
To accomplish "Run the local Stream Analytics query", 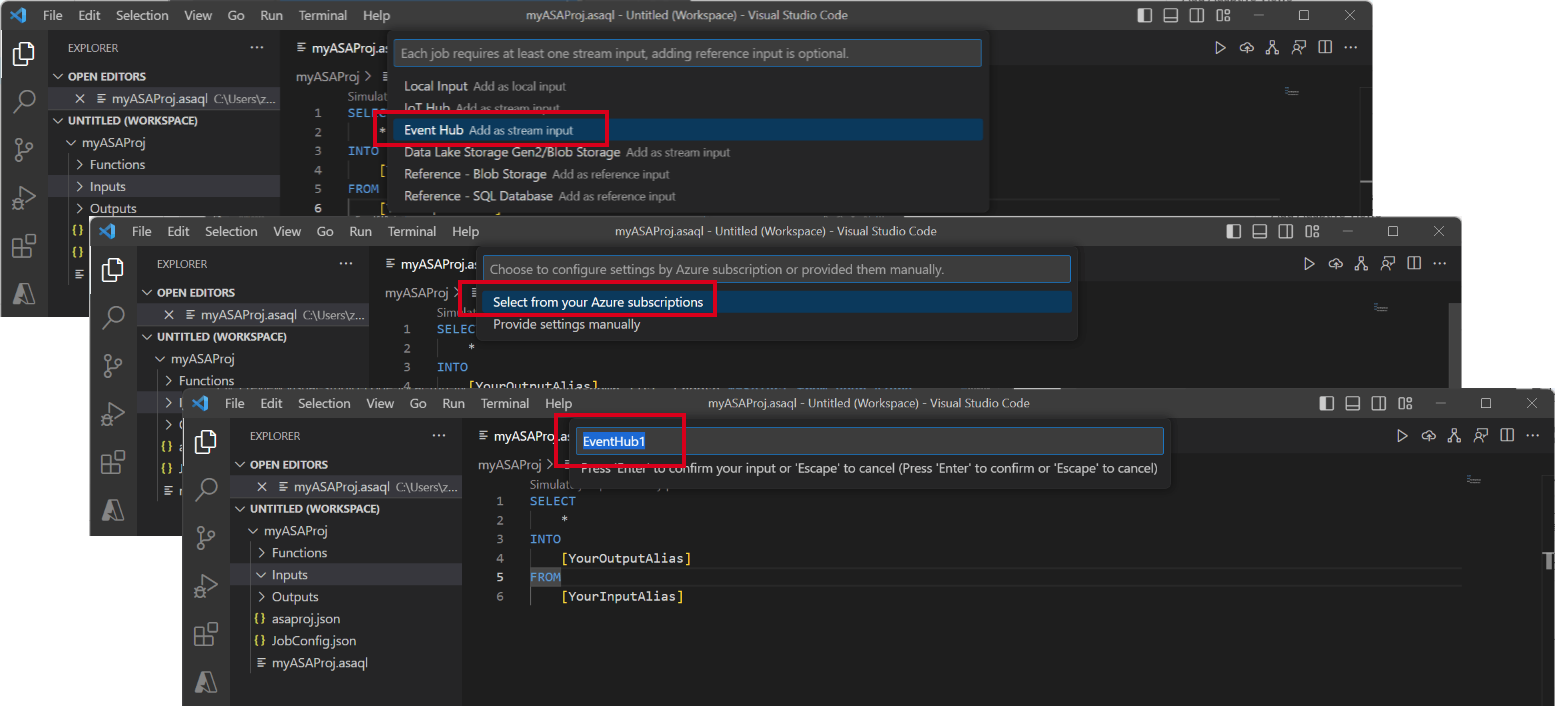I will (x=1403, y=435).
